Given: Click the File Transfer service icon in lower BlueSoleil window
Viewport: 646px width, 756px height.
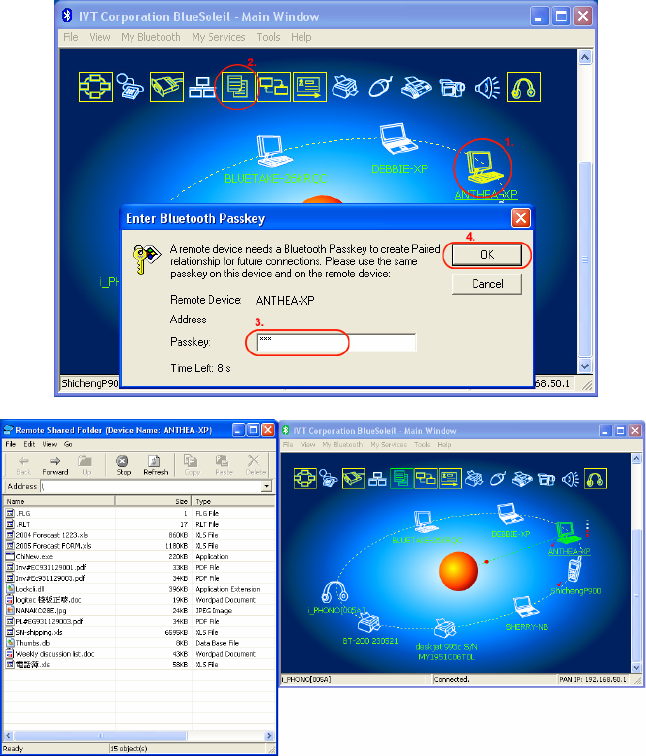Looking at the screenshot, I should coord(401,479).
